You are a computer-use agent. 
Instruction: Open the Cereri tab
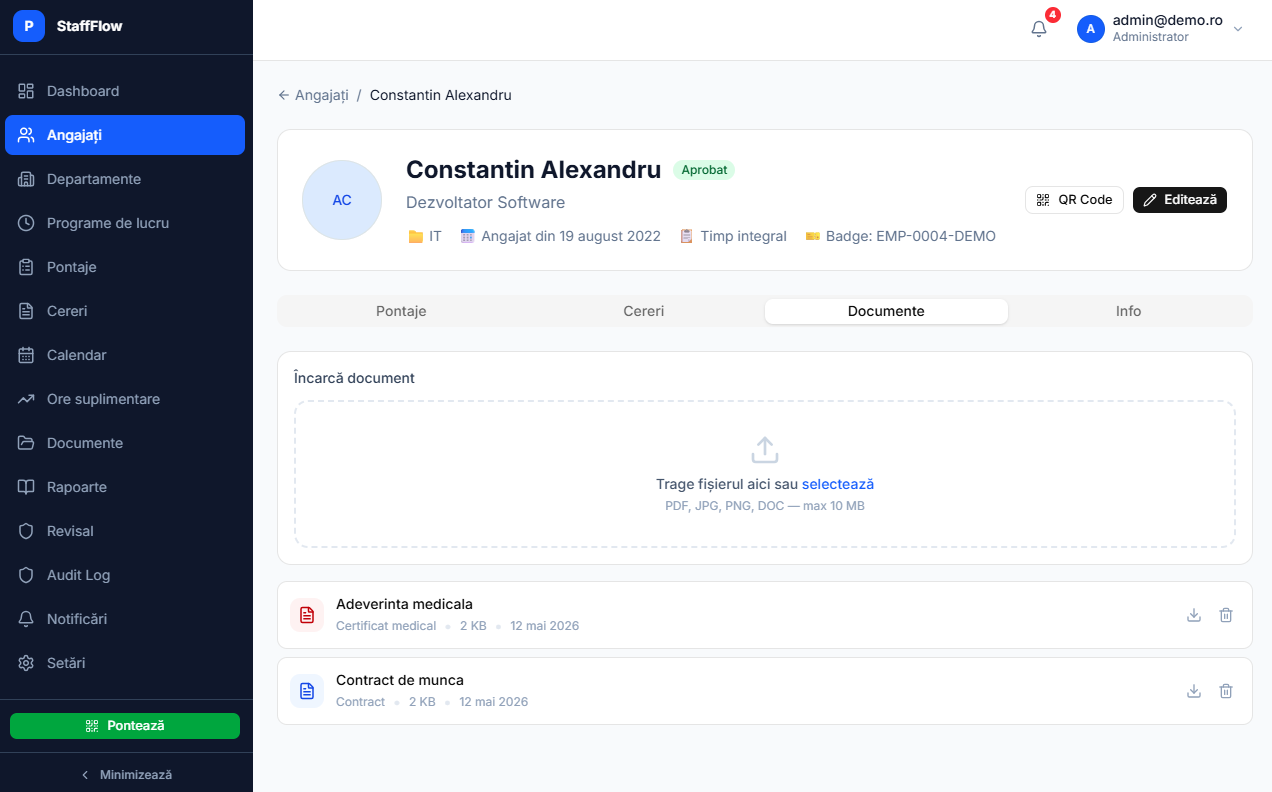coord(644,311)
